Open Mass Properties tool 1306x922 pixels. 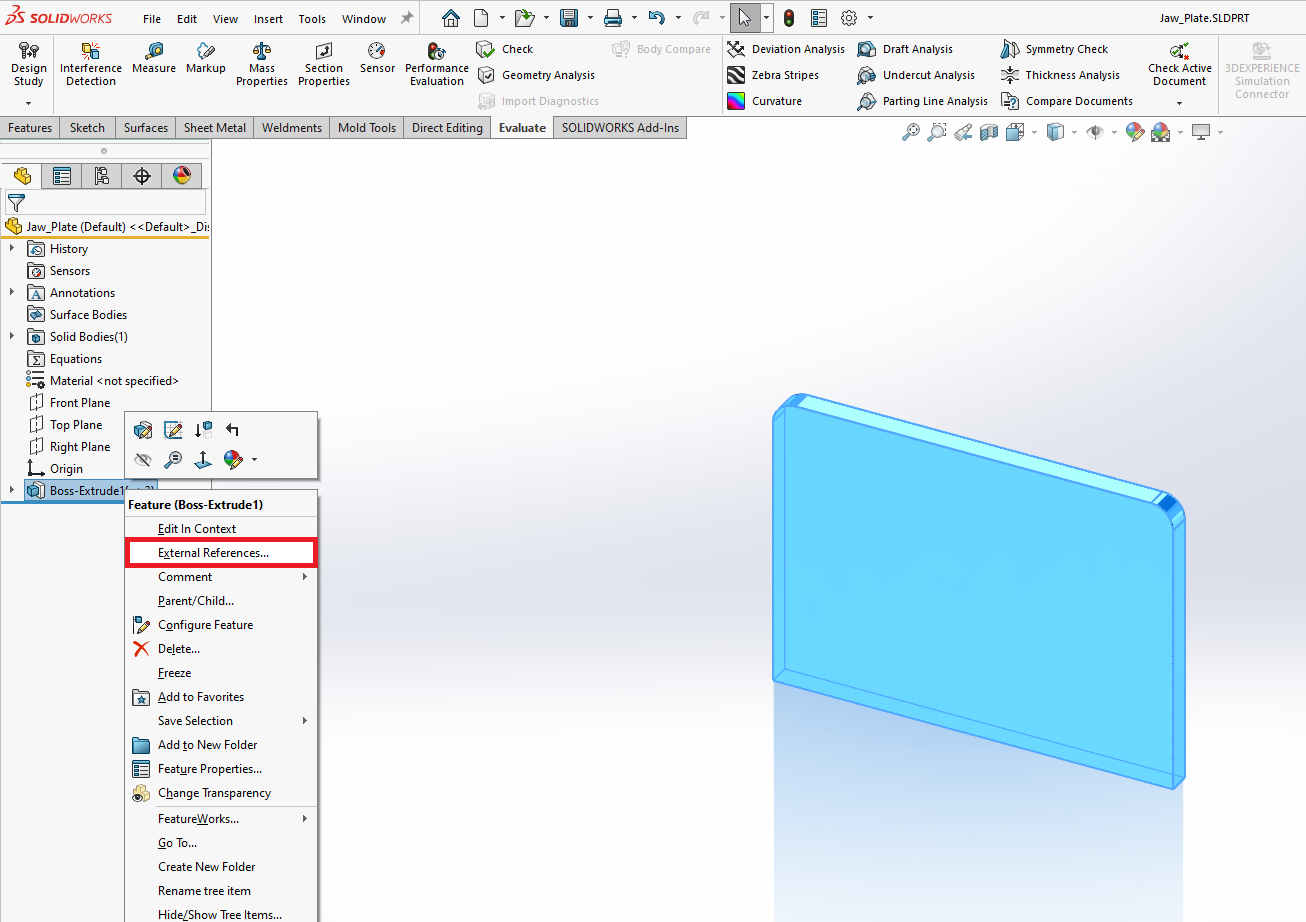coord(262,63)
